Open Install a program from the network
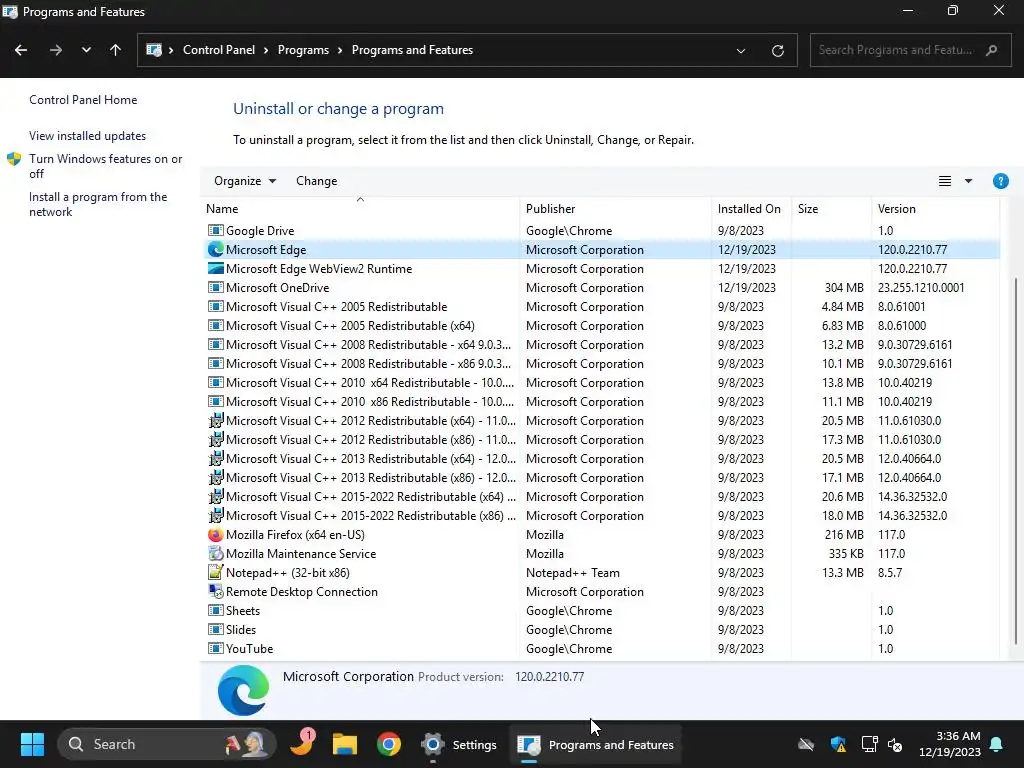This screenshot has width=1024, height=768. (x=98, y=204)
